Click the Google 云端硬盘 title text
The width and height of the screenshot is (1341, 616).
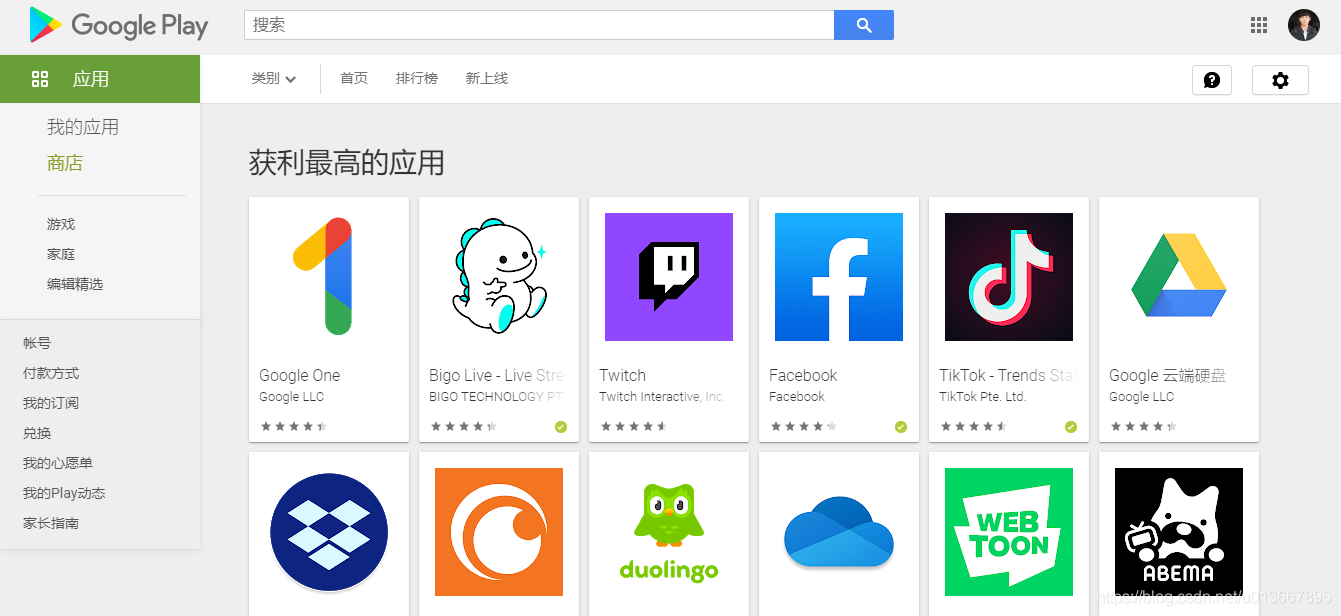click(1168, 375)
